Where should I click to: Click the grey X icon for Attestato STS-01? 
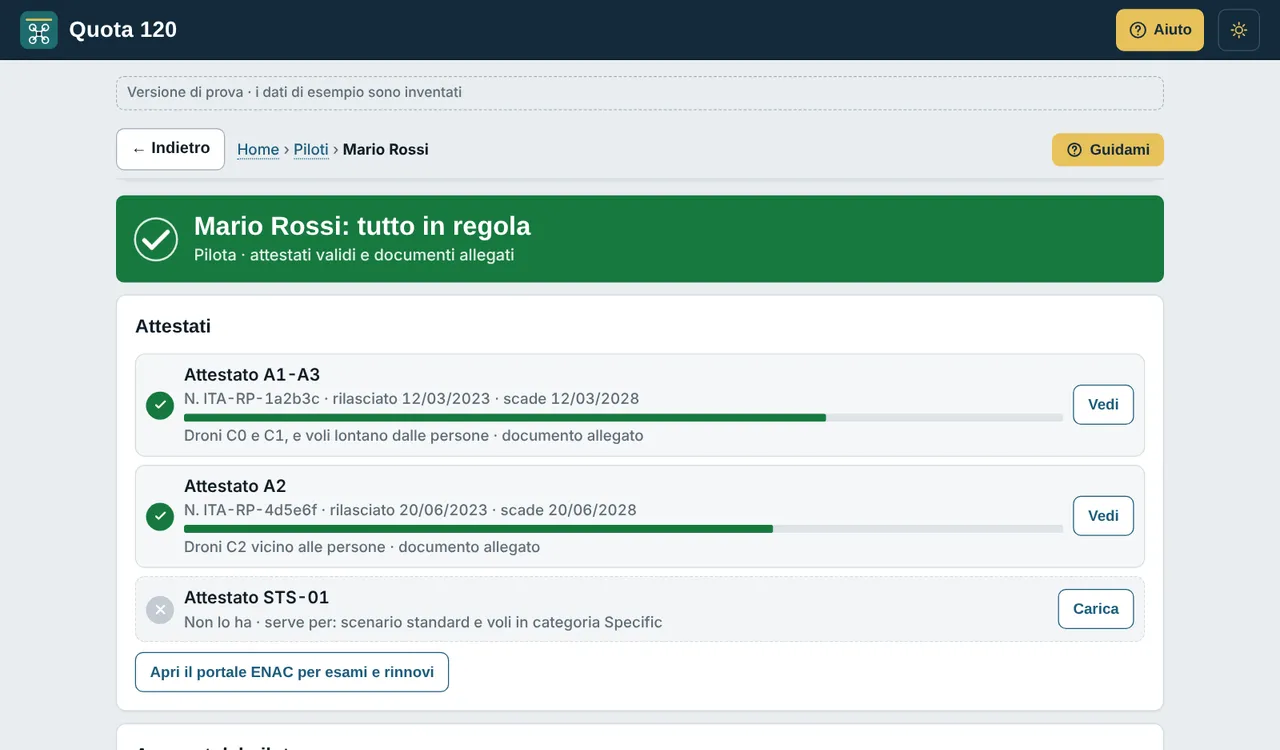click(160, 609)
